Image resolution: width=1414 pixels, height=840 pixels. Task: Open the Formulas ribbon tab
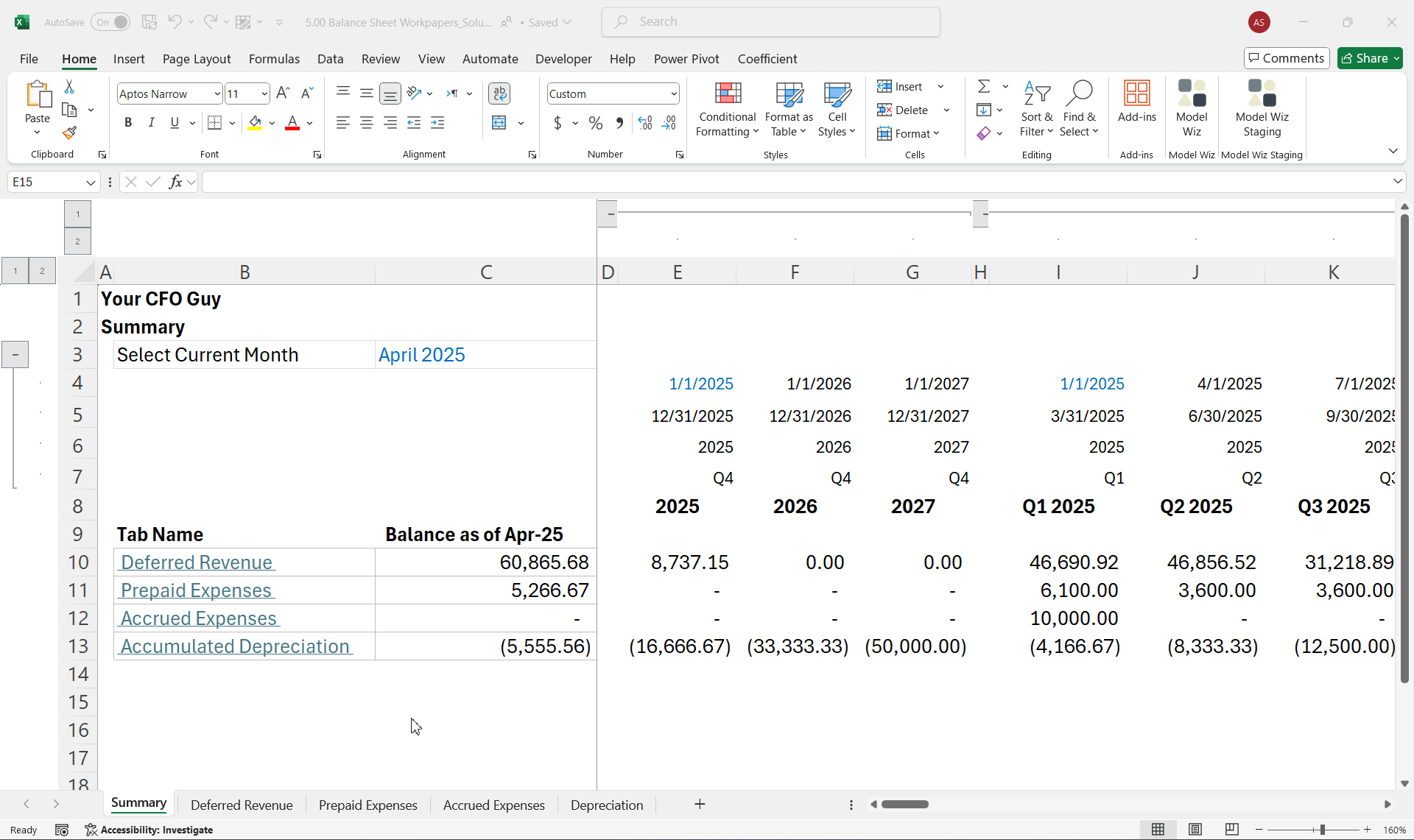[x=274, y=59]
